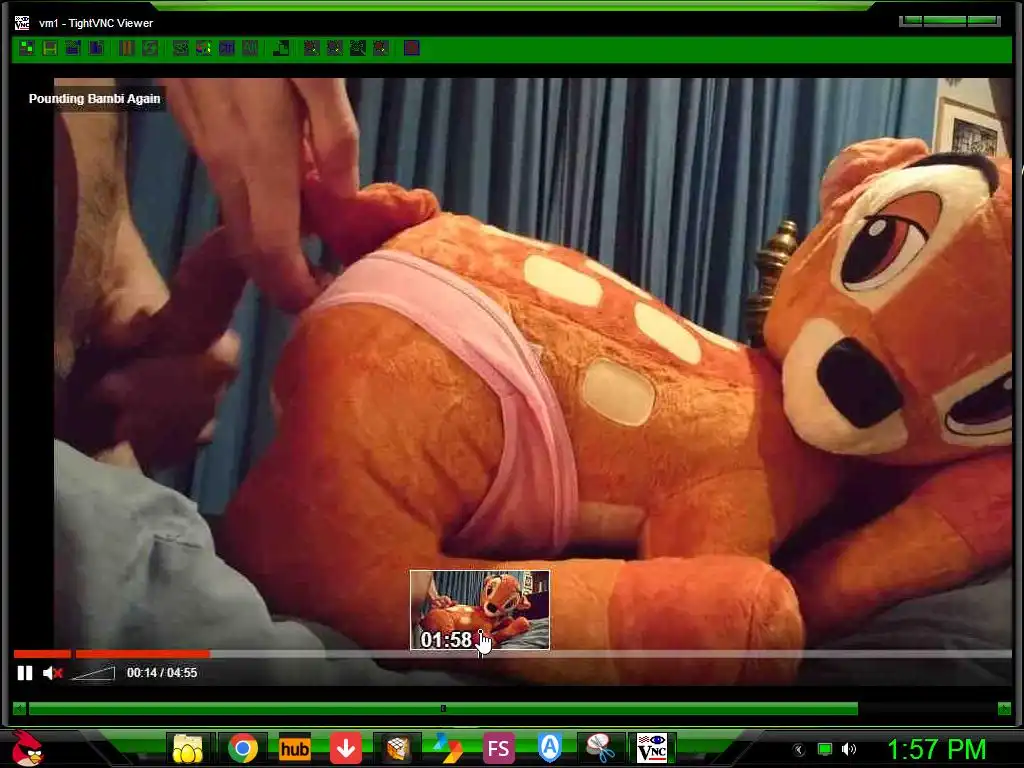
Task: Open the system volume tray icon
Action: tap(849, 750)
